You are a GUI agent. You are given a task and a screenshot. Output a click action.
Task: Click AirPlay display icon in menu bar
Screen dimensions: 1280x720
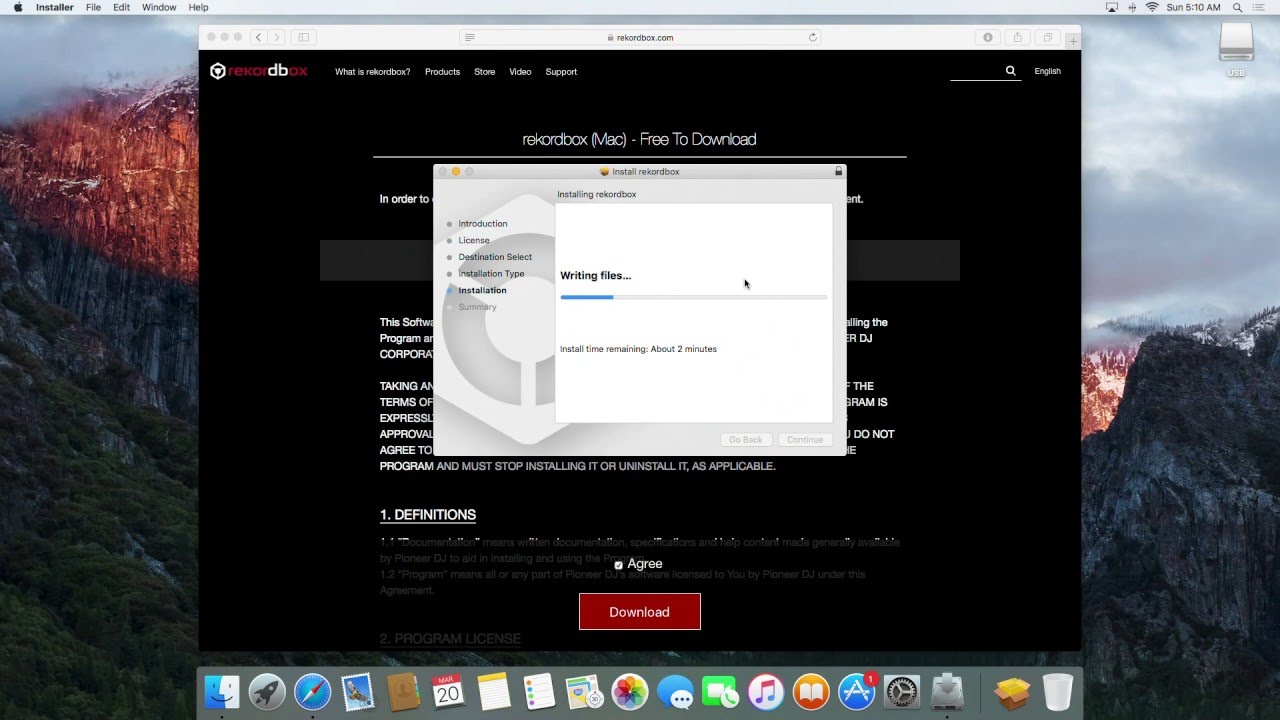[x=1112, y=7]
